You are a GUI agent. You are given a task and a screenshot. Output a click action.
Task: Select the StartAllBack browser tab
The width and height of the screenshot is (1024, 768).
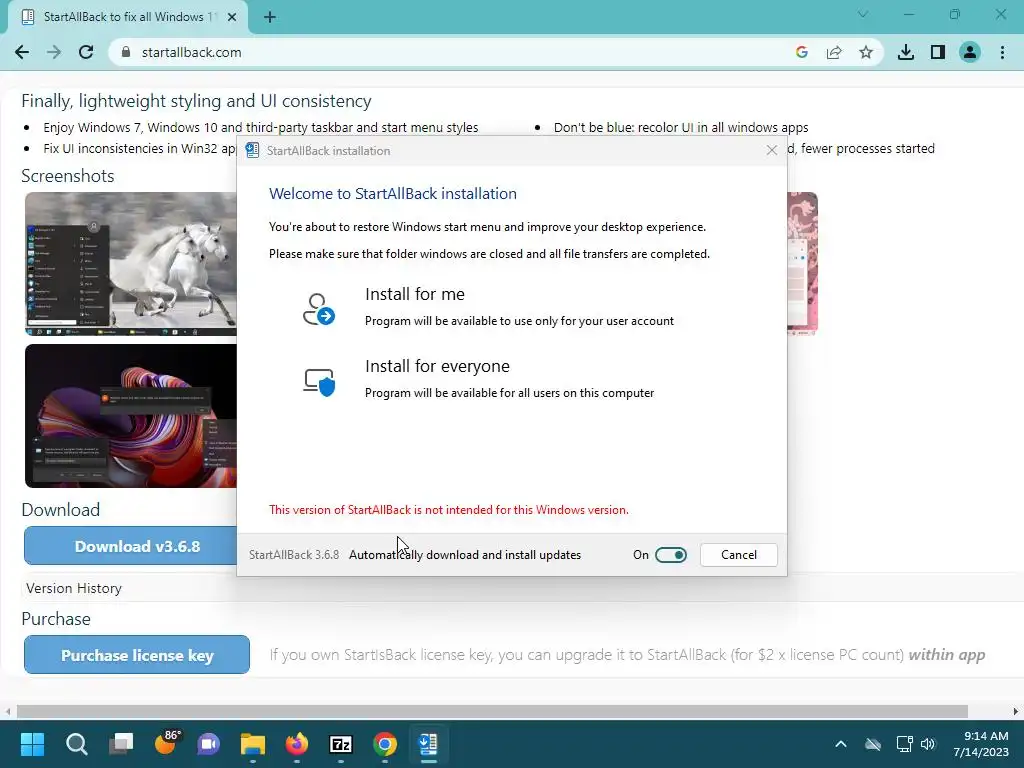click(x=128, y=17)
